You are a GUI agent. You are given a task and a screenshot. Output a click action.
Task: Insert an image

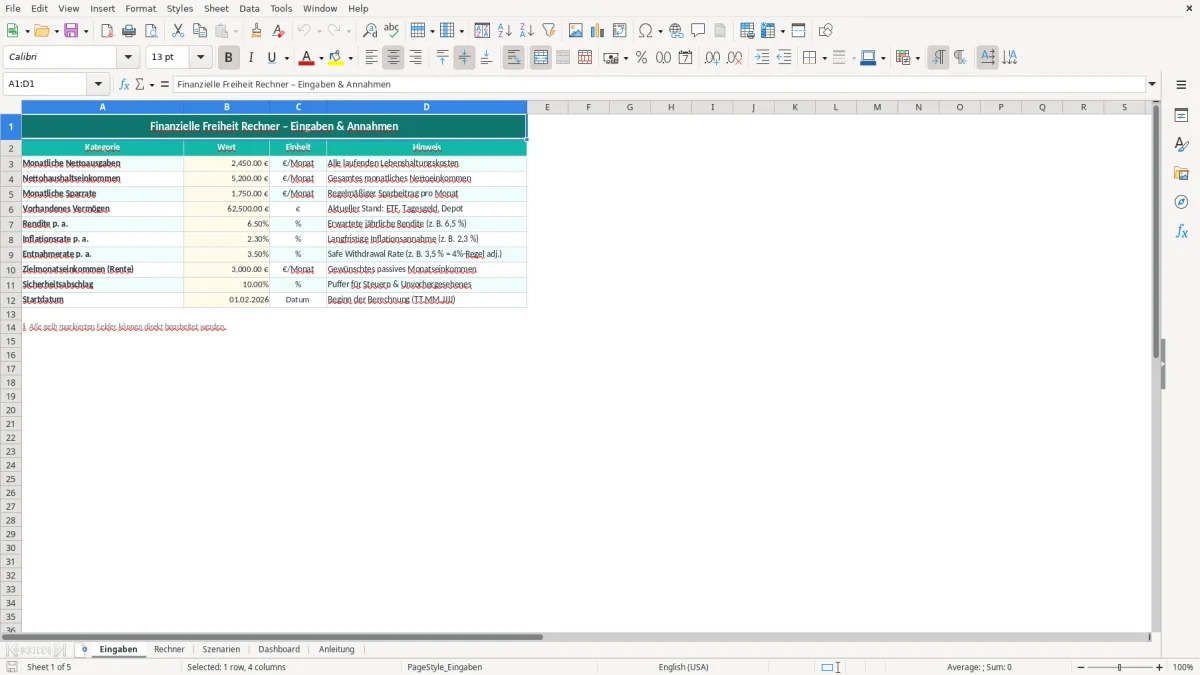[575, 31]
